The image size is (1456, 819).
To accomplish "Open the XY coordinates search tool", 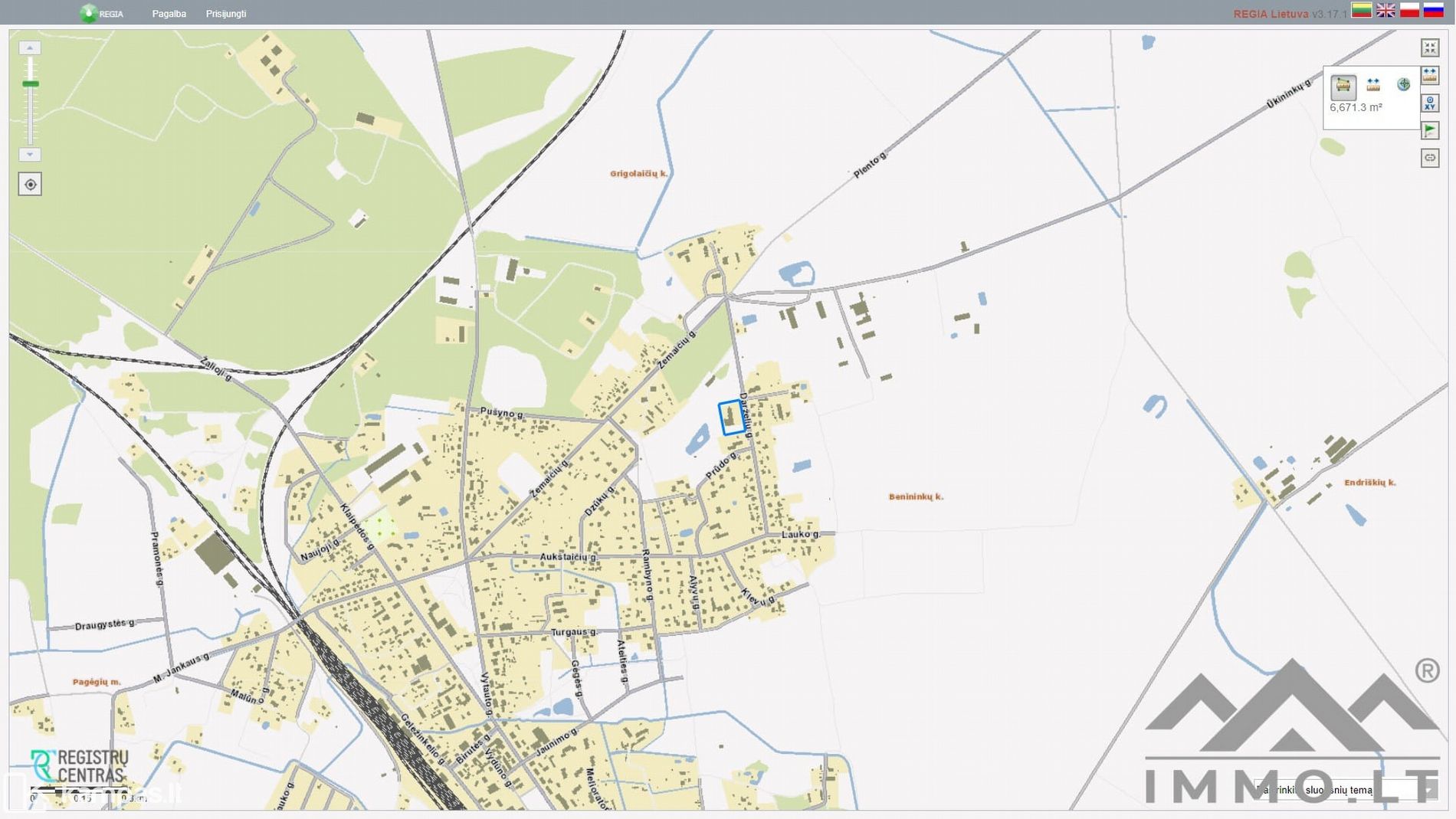I will coord(1430,103).
